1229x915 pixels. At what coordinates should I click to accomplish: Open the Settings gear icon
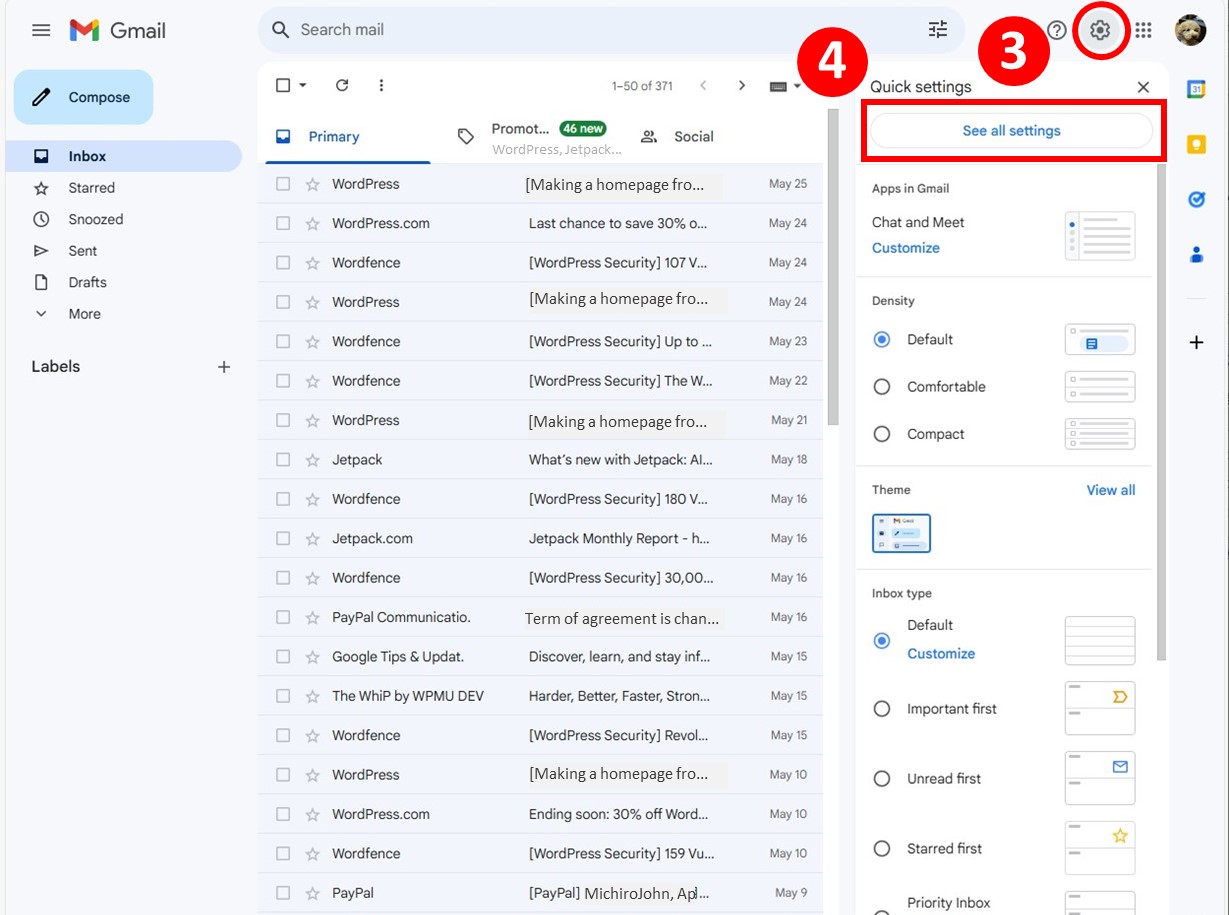[1100, 30]
